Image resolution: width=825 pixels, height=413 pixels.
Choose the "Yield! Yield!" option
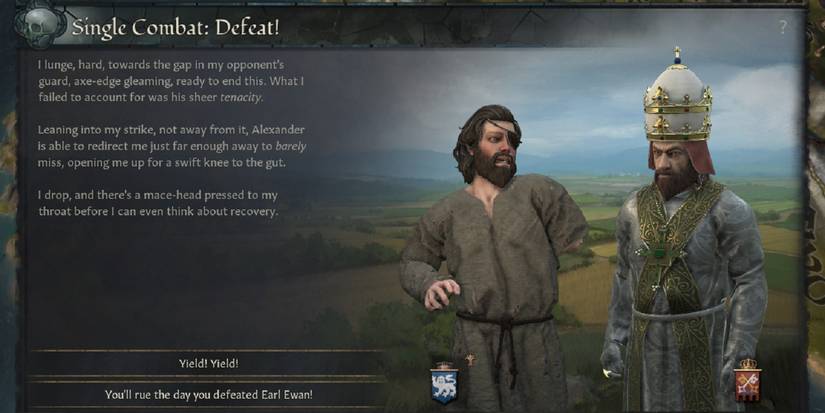208,364
